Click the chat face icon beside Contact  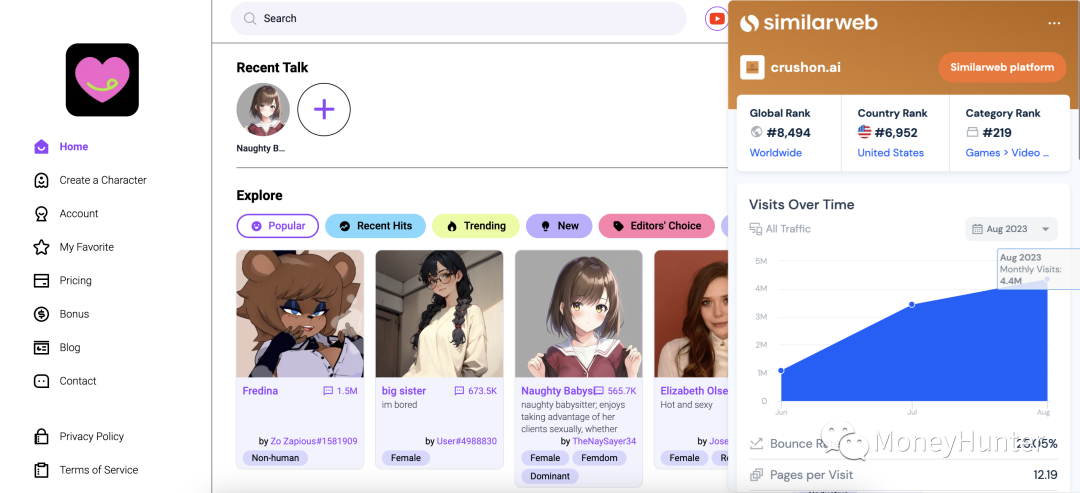coord(41,381)
